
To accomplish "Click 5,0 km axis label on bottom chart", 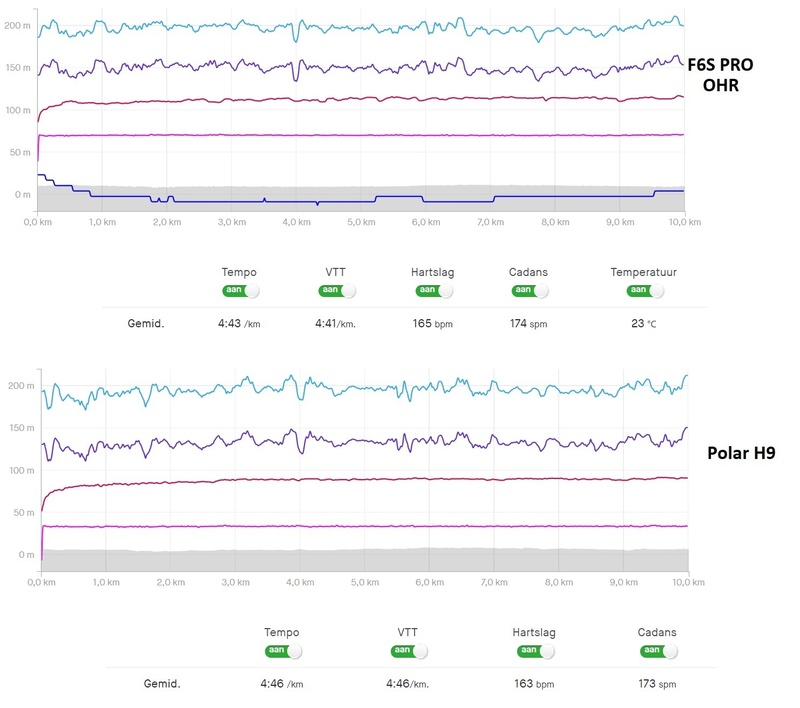I will 365,582.
